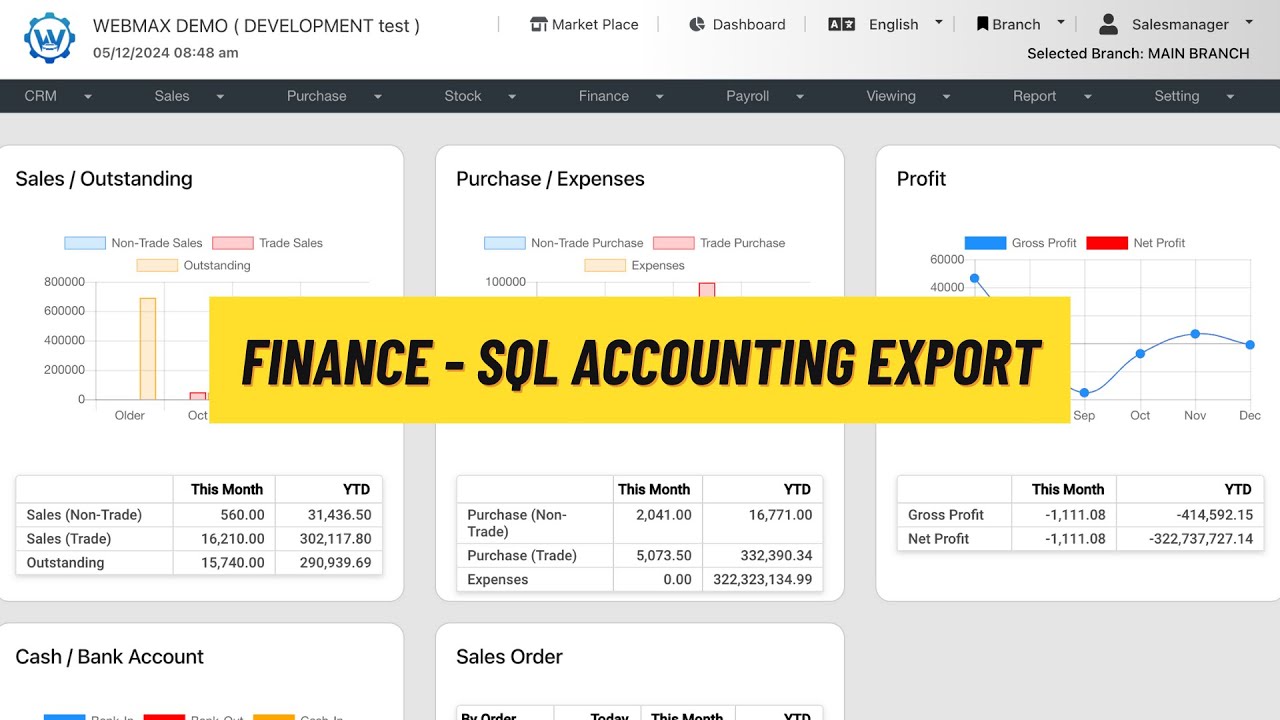Click the Branch bookmark icon

(982, 24)
